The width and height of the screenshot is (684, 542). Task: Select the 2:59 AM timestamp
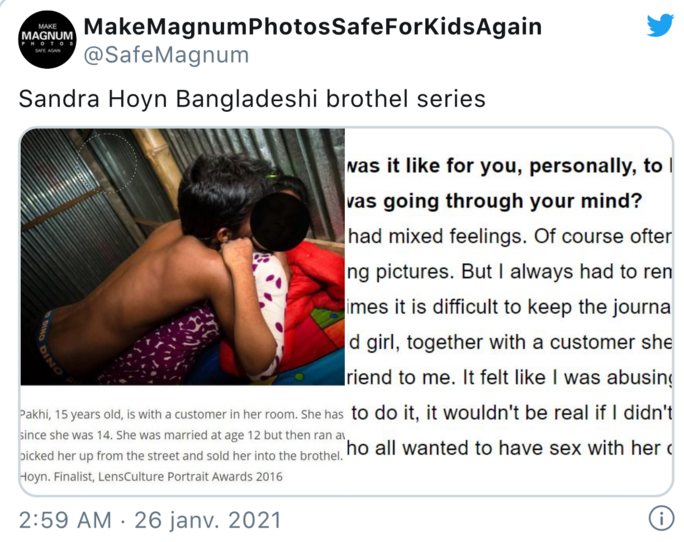[65, 520]
